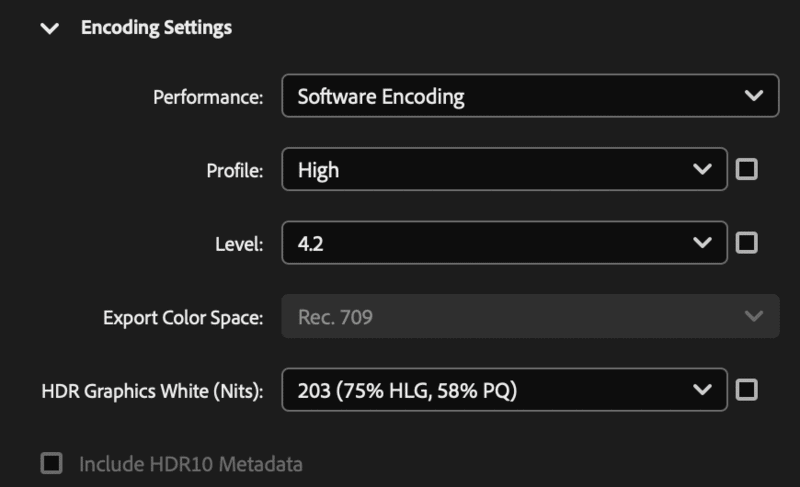Click the Export Color Space label

coord(183,318)
